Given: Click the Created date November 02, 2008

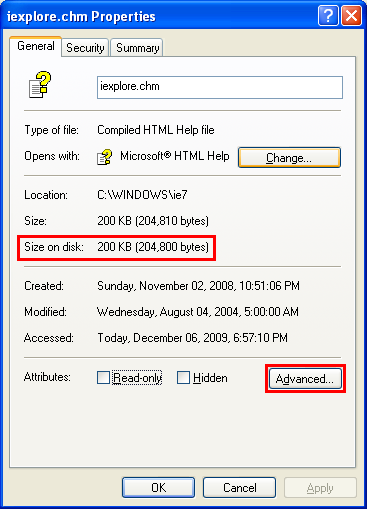Looking at the screenshot, I should pos(198,286).
